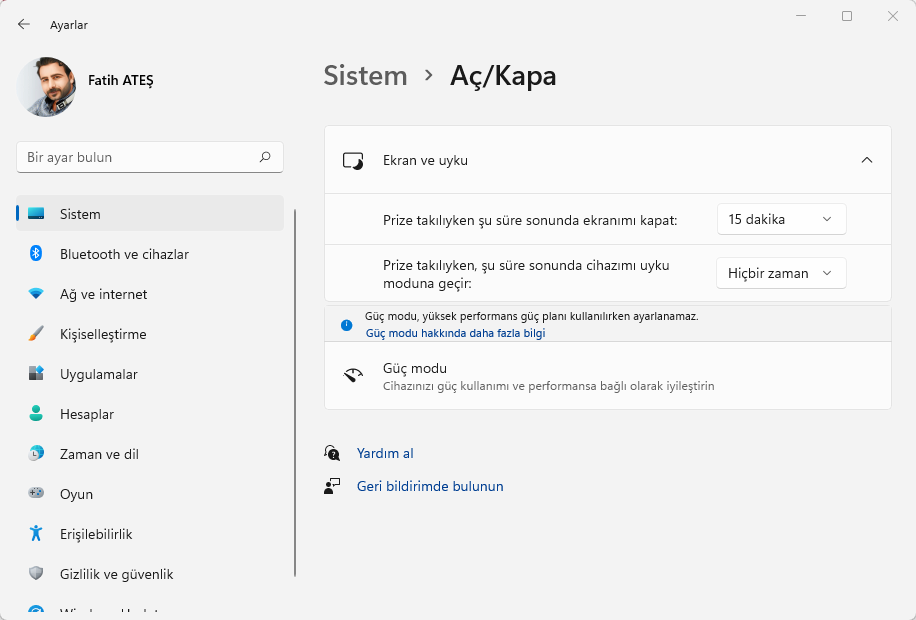
Task: Click the Gizlilik ve güvenlik shield icon
Action: (x=36, y=574)
